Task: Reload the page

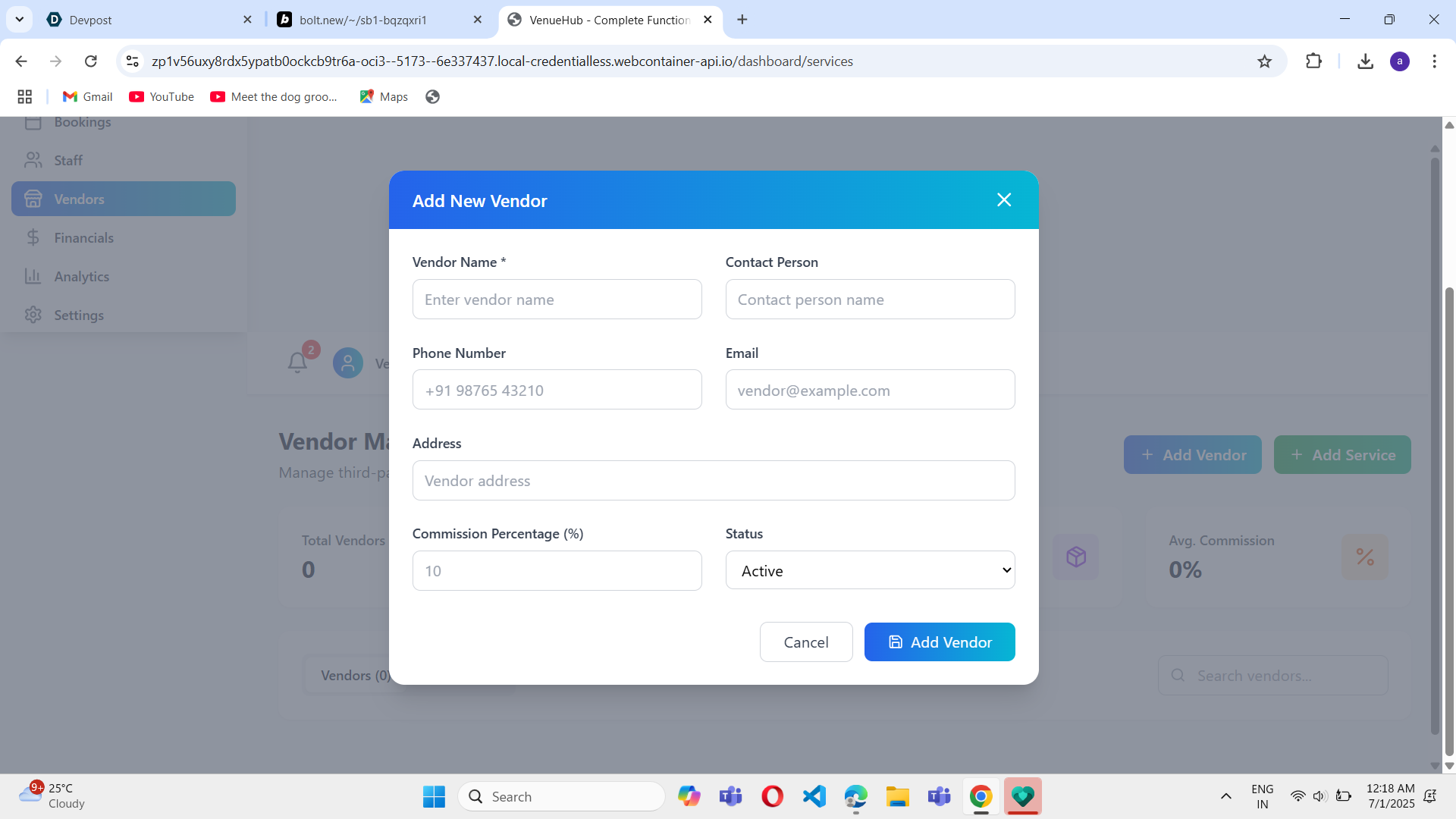Action: [91, 61]
